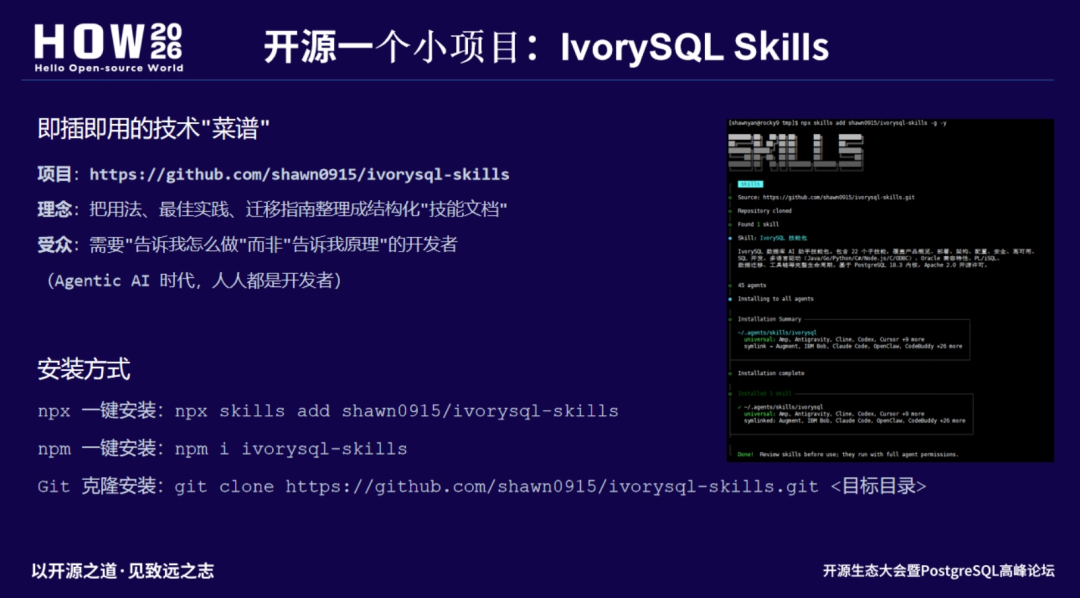The width and height of the screenshot is (1080, 598).
Task: Click the footer text '开源生态大会暨PostgreSQL高峰论坛'
Action: (939, 570)
